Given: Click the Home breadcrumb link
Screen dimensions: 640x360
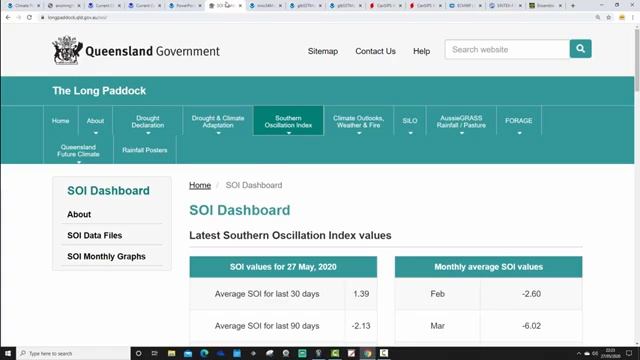Looking at the screenshot, I should click(x=200, y=185).
